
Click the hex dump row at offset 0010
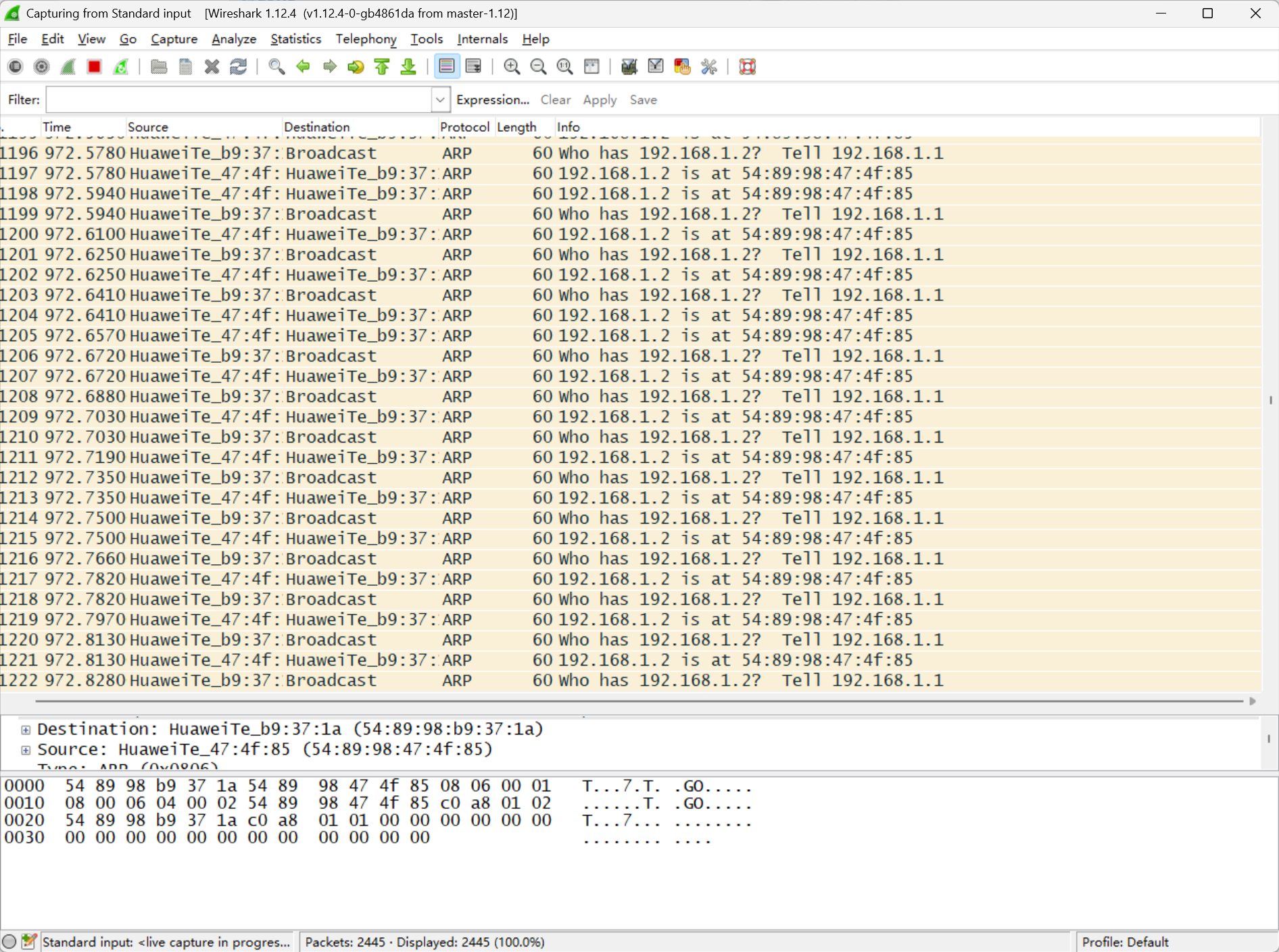pos(378,803)
